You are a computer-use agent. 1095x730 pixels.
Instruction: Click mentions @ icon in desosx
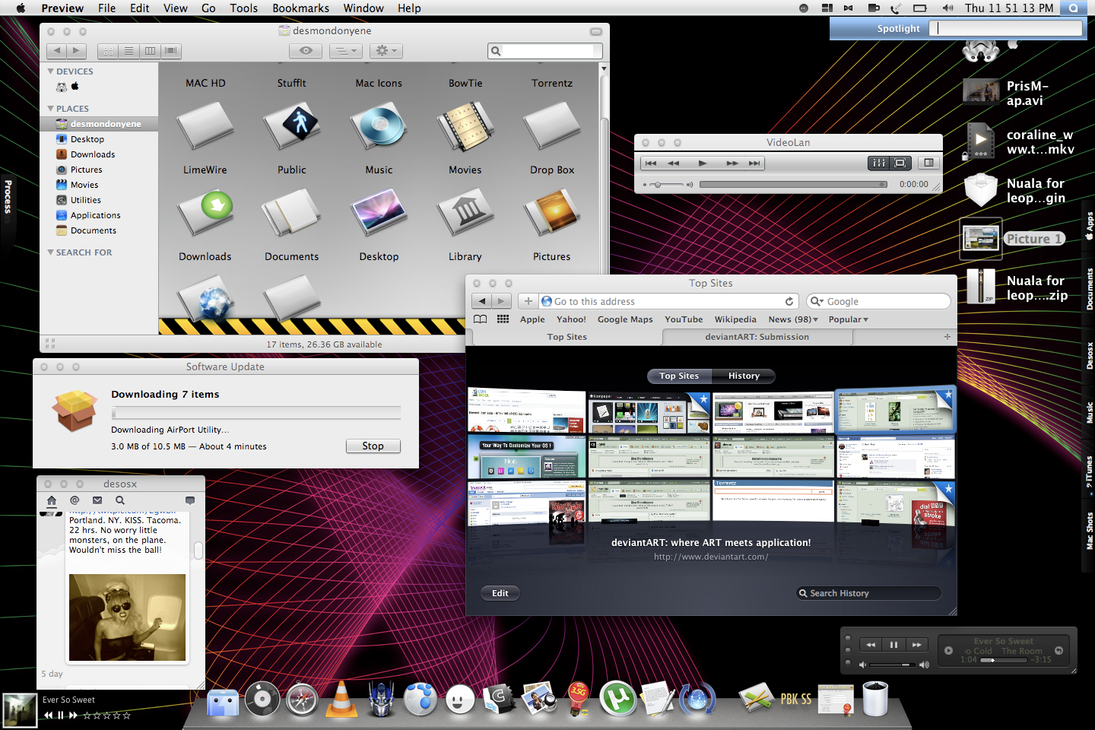click(75, 500)
